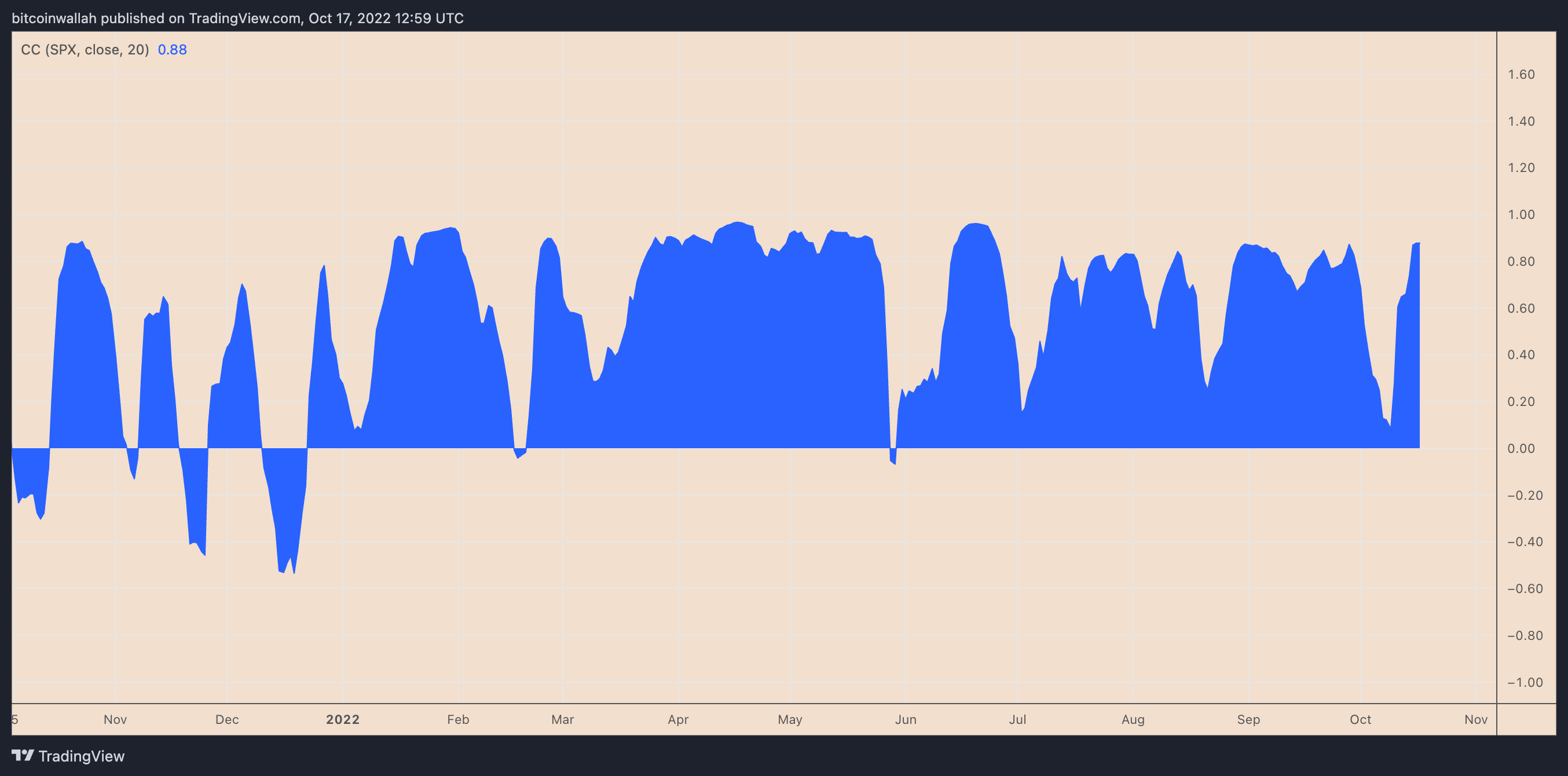Viewport: 1568px width, 776px height.
Task: Select the CC (SPX, close, 20) indicator label
Action: pos(85,50)
